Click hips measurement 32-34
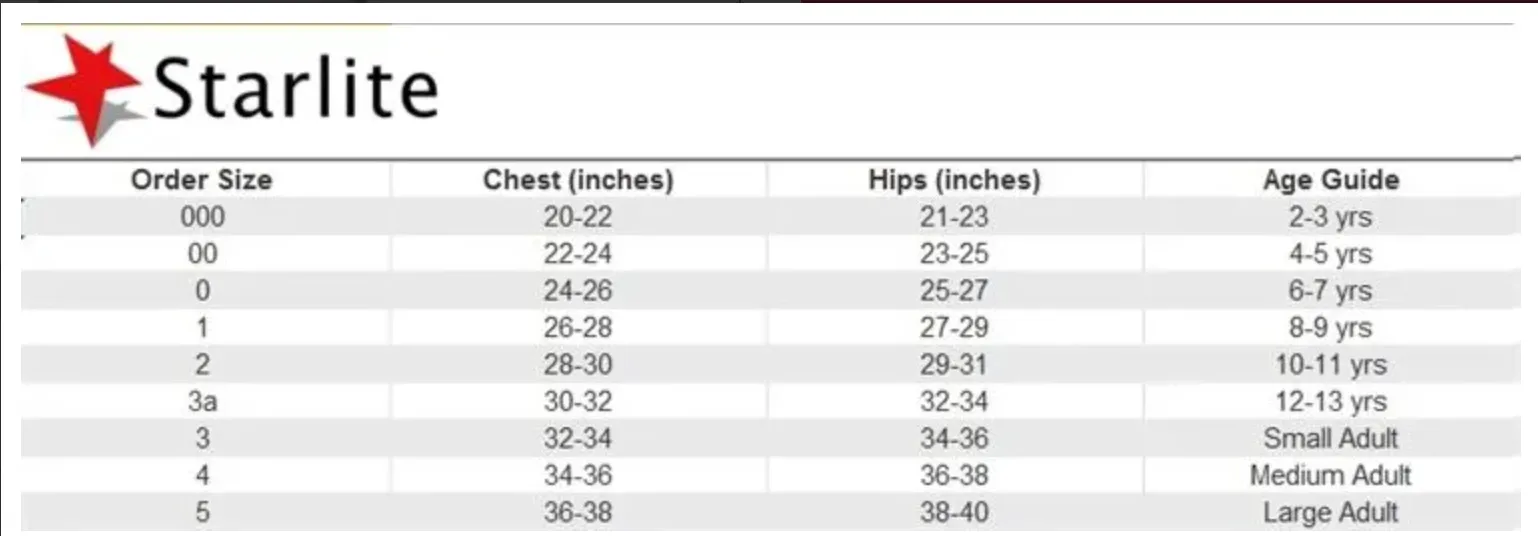Screen dimensions: 1538x536 pyautogui.click(x=954, y=401)
